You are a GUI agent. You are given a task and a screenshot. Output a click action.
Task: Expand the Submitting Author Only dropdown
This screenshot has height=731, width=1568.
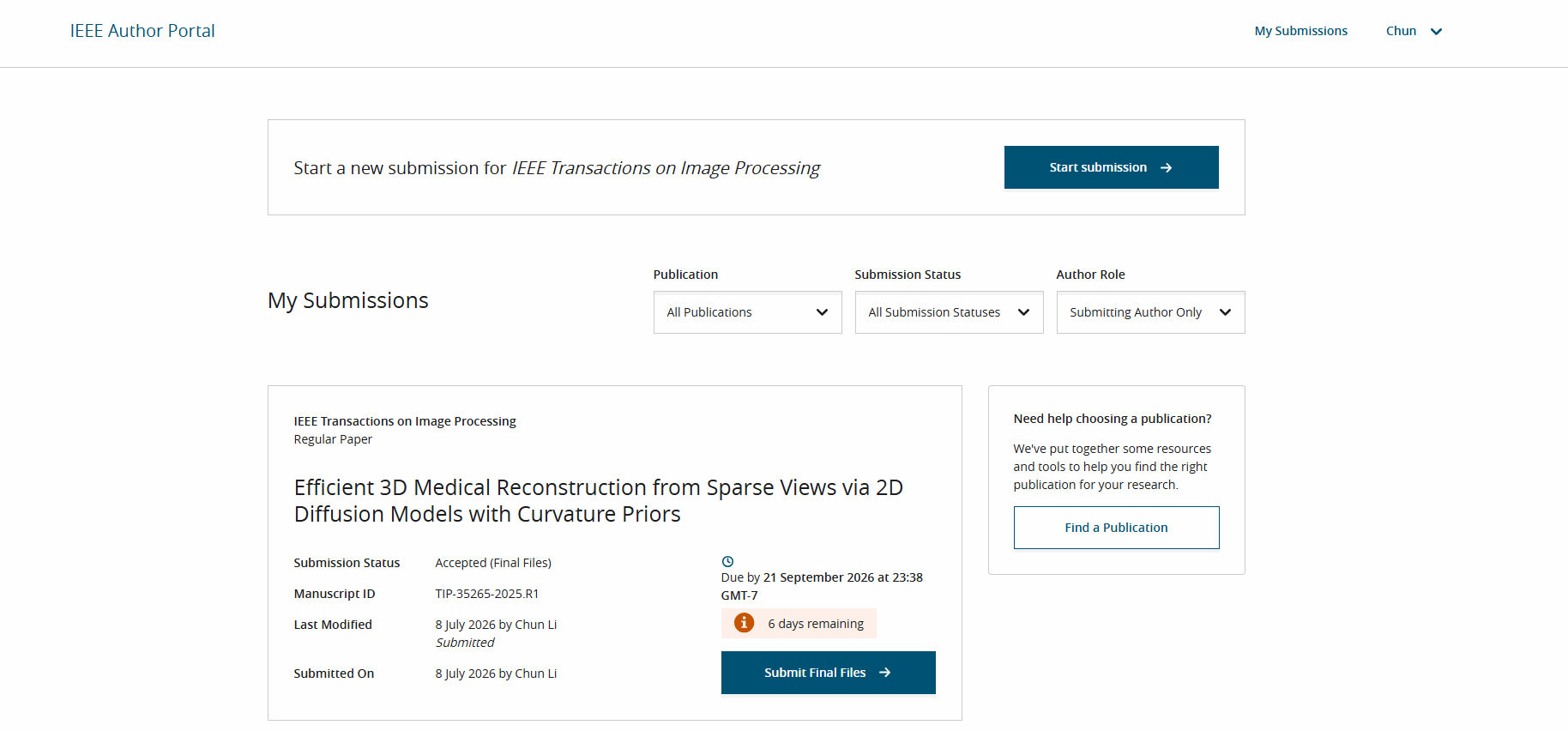coord(1150,312)
